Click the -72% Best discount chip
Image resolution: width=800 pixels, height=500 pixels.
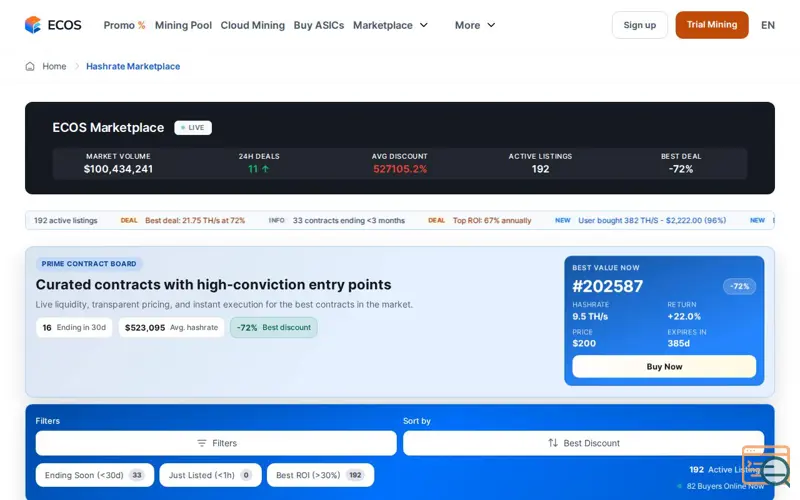tap(273, 328)
